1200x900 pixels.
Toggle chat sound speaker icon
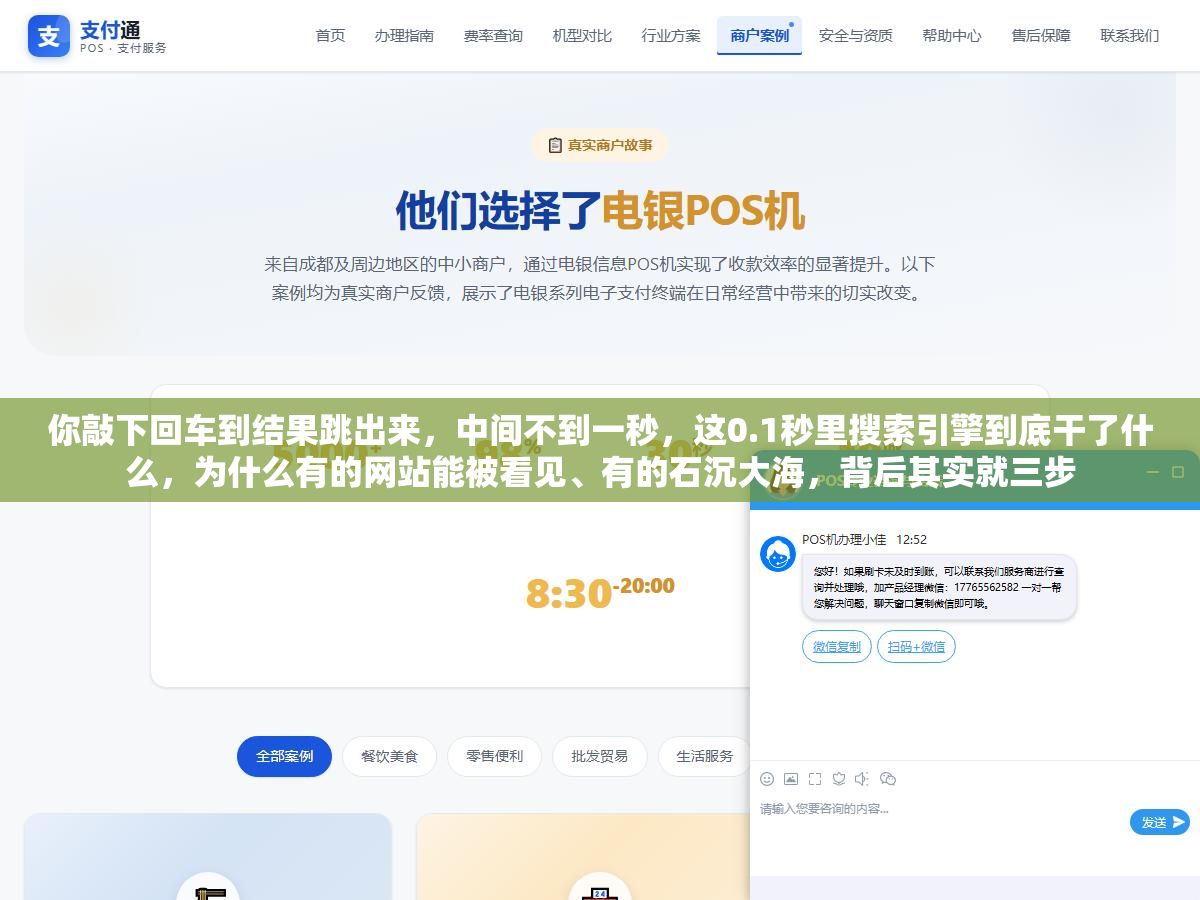[x=863, y=779]
